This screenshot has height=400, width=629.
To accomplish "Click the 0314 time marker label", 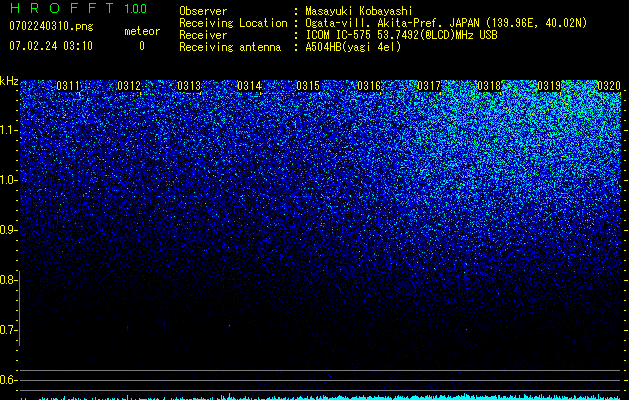I will click(x=249, y=85).
